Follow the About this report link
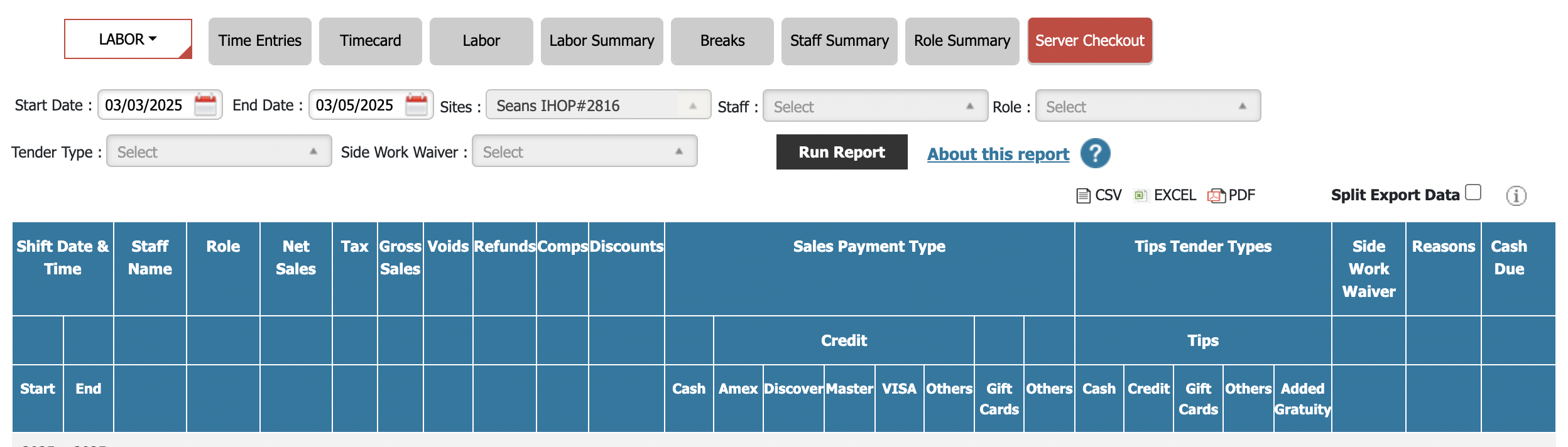This screenshot has width=1568, height=447. coord(998,154)
